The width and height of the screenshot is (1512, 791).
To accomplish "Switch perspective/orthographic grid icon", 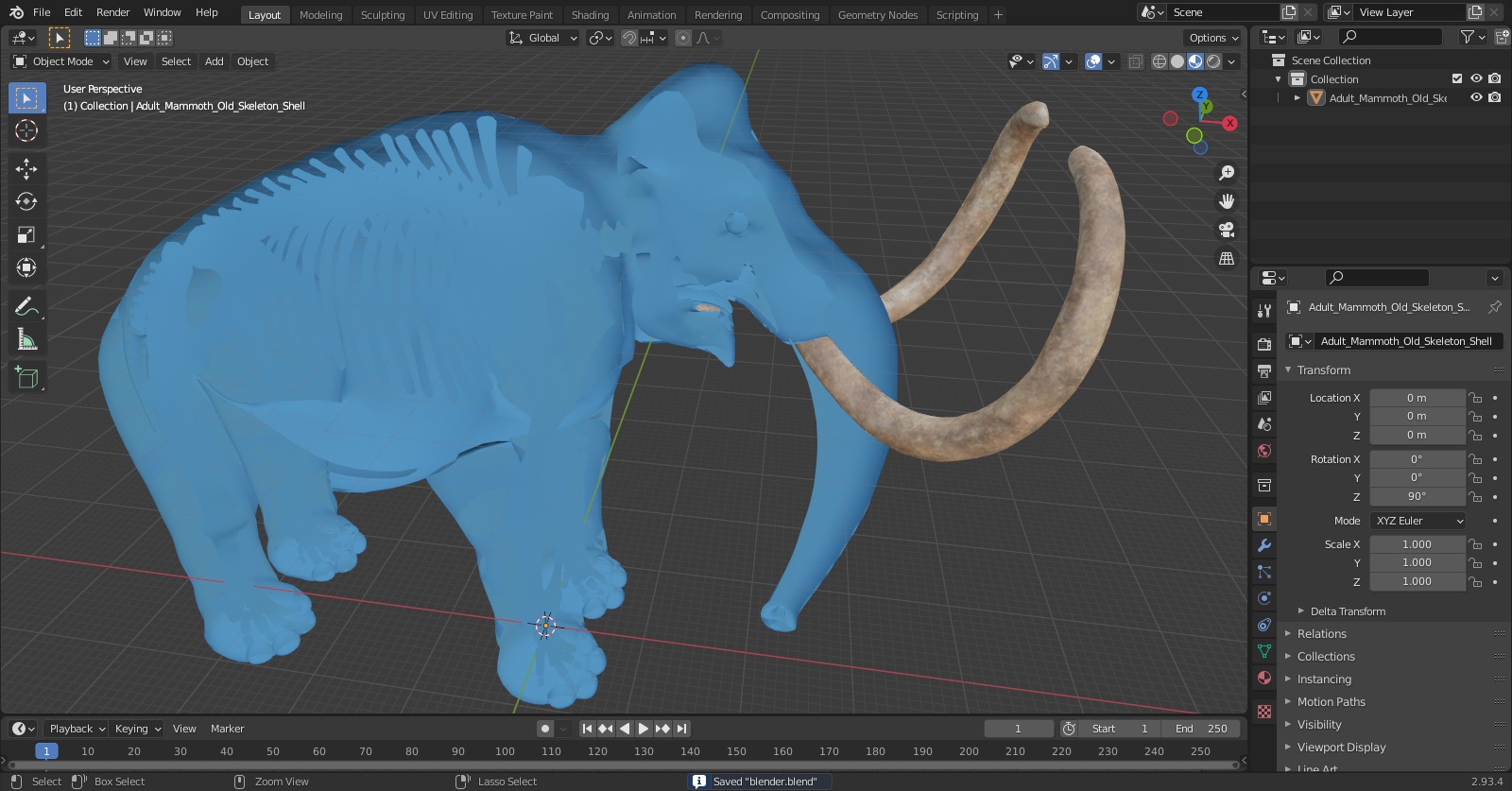I will [1227, 258].
